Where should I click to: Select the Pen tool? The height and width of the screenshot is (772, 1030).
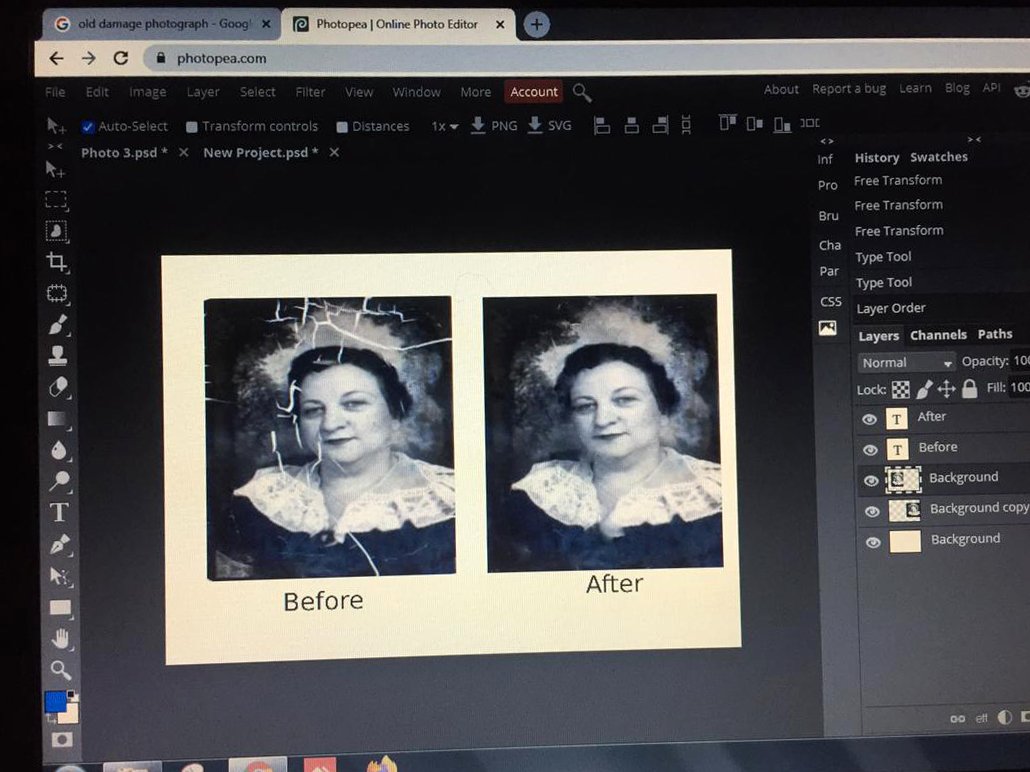tap(60, 545)
